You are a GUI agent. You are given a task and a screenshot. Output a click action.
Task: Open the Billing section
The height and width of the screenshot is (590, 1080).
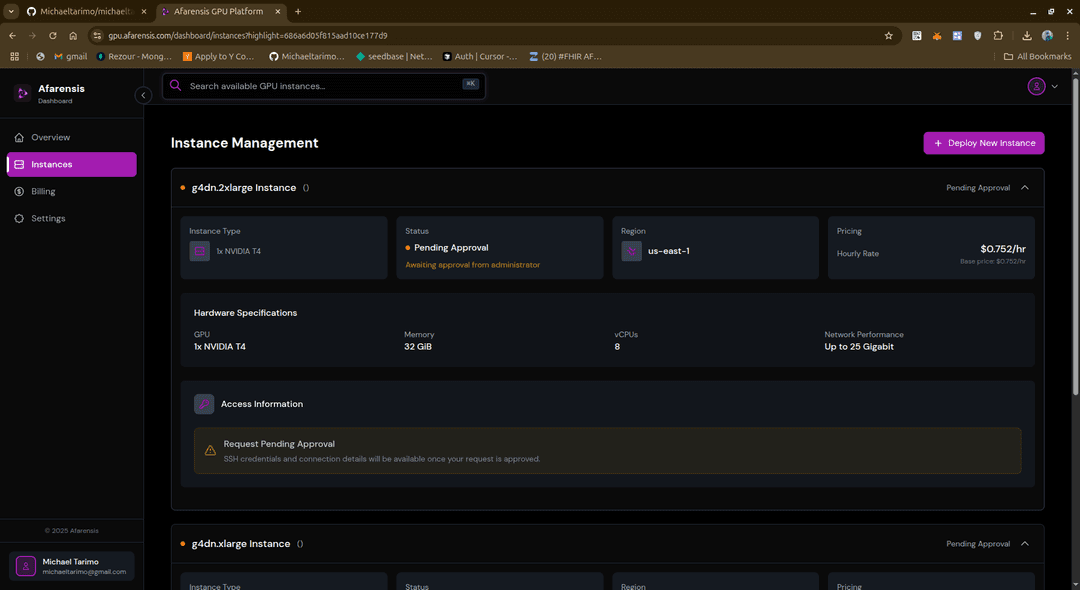point(45,191)
